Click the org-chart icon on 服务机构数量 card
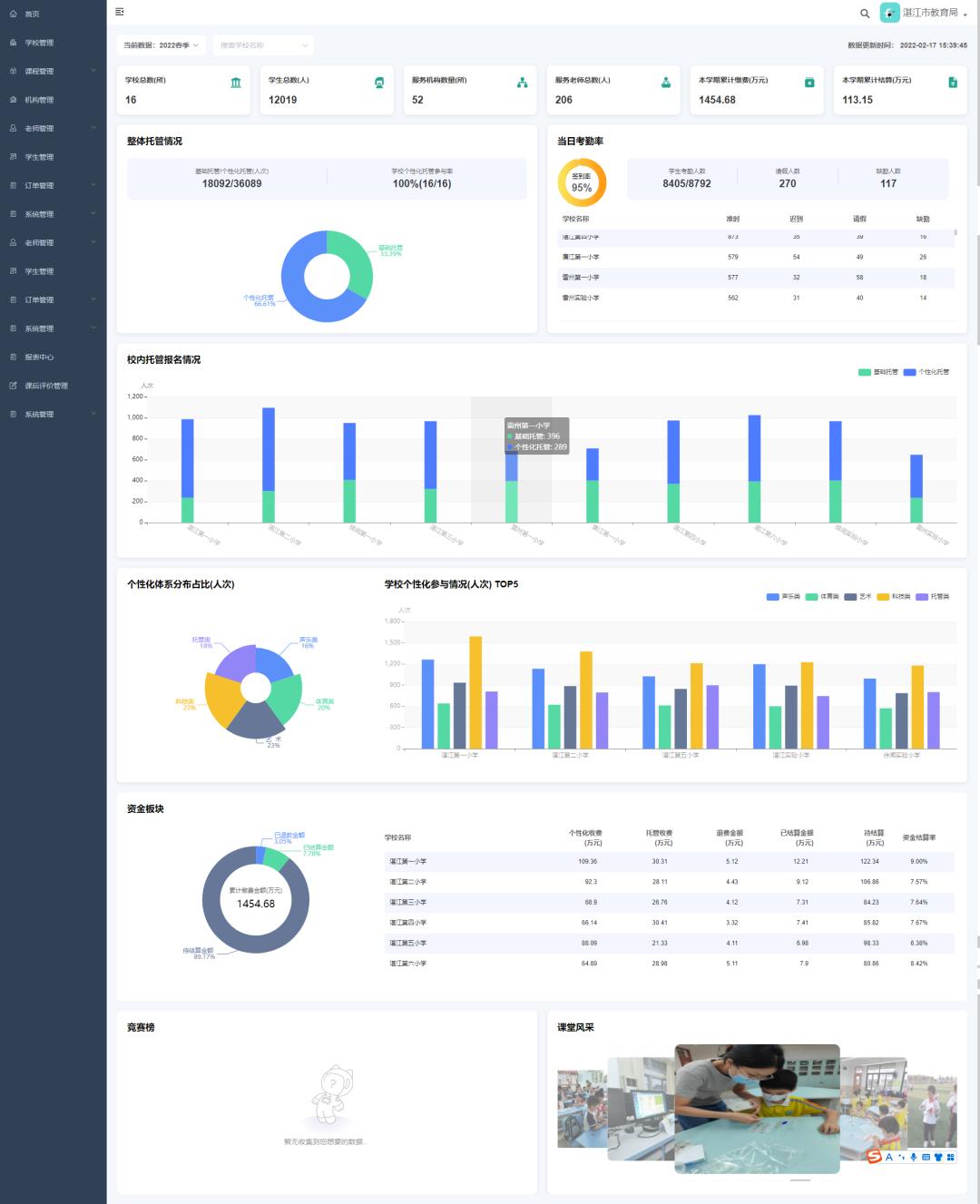980x1204 pixels. (x=522, y=83)
